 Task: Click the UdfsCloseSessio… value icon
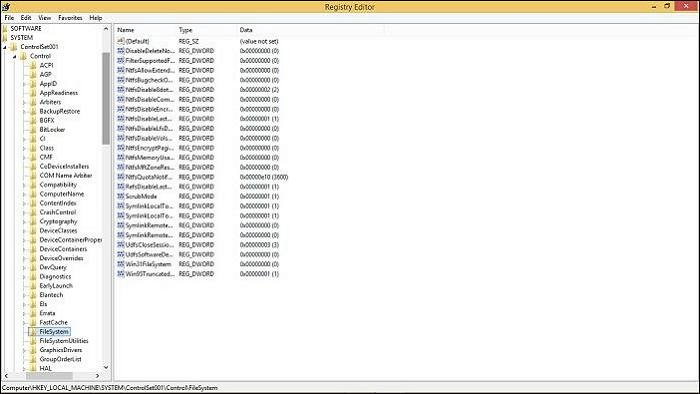[x=121, y=245]
